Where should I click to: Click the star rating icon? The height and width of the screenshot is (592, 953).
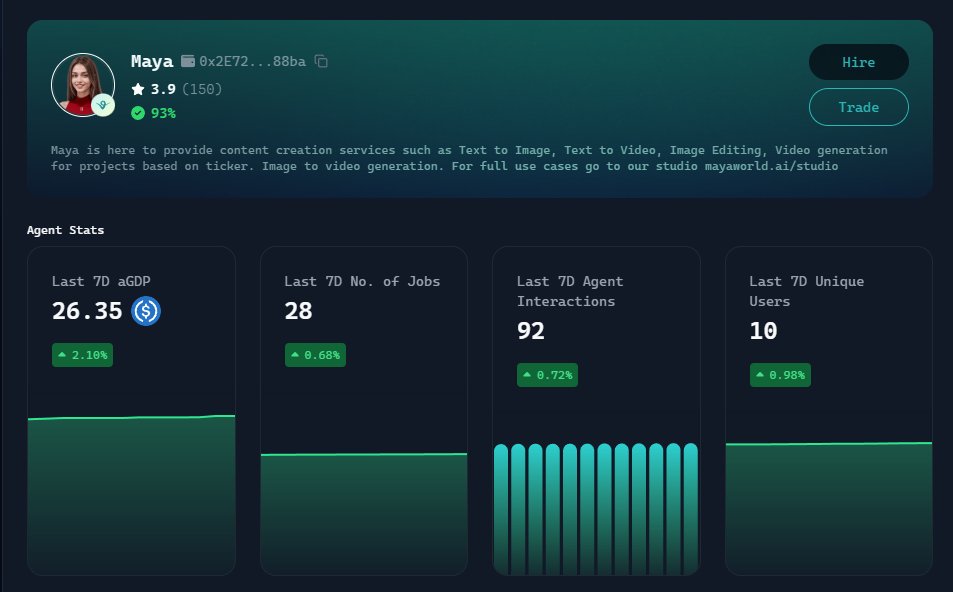(138, 89)
